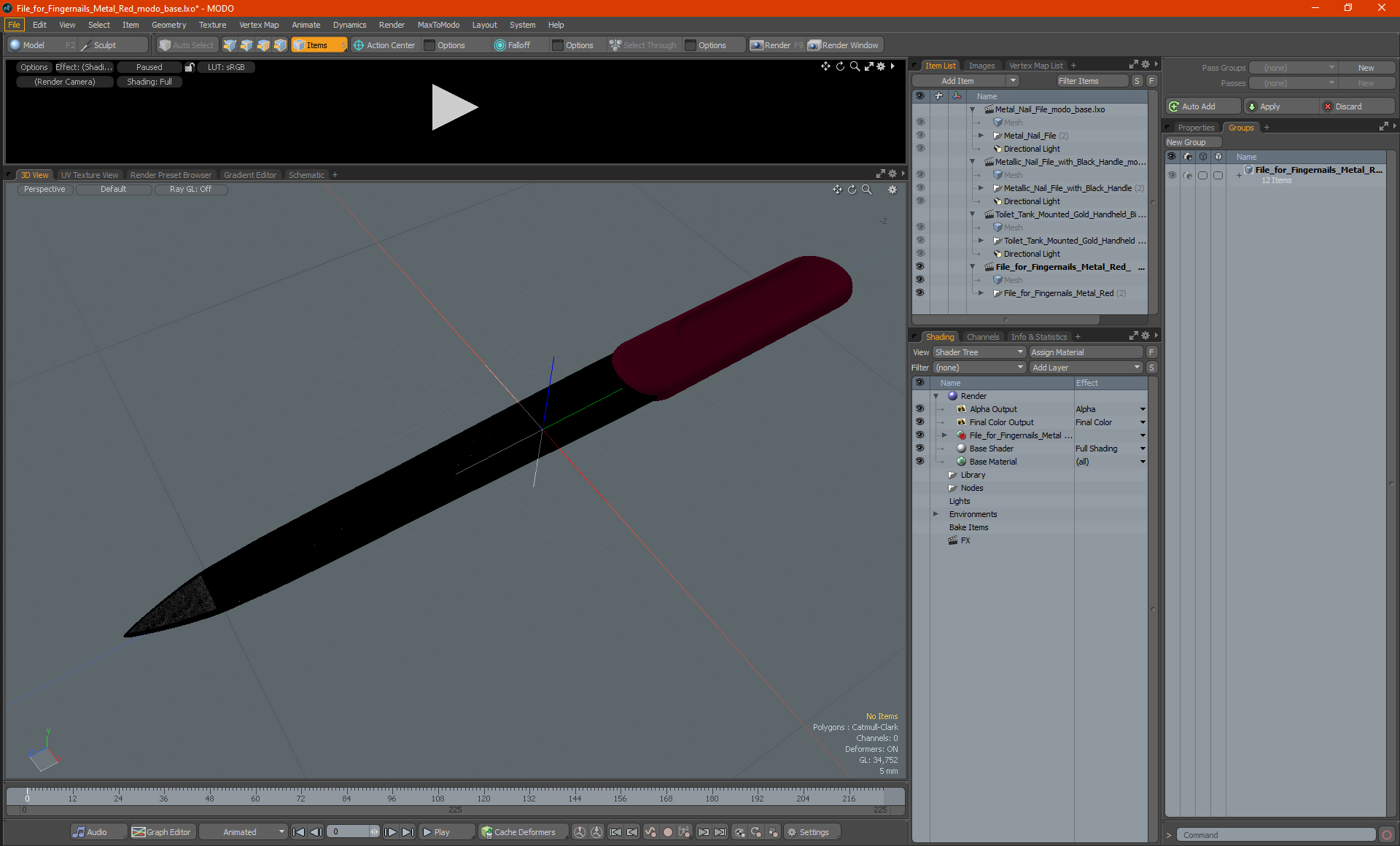Image resolution: width=1400 pixels, height=846 pixels.
Task: Switch to Channels tab
Action: [982, 337]
